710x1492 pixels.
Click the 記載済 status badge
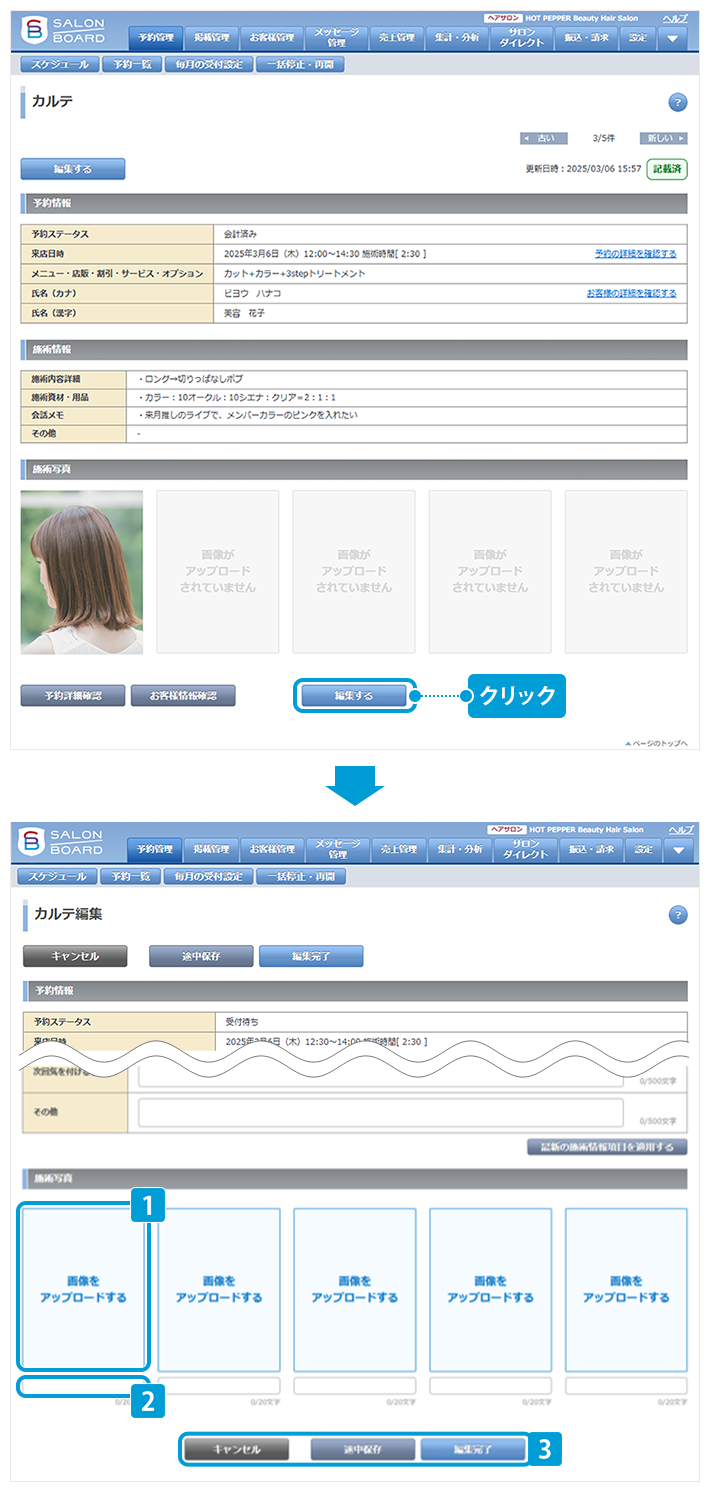(x=667, y=169)
